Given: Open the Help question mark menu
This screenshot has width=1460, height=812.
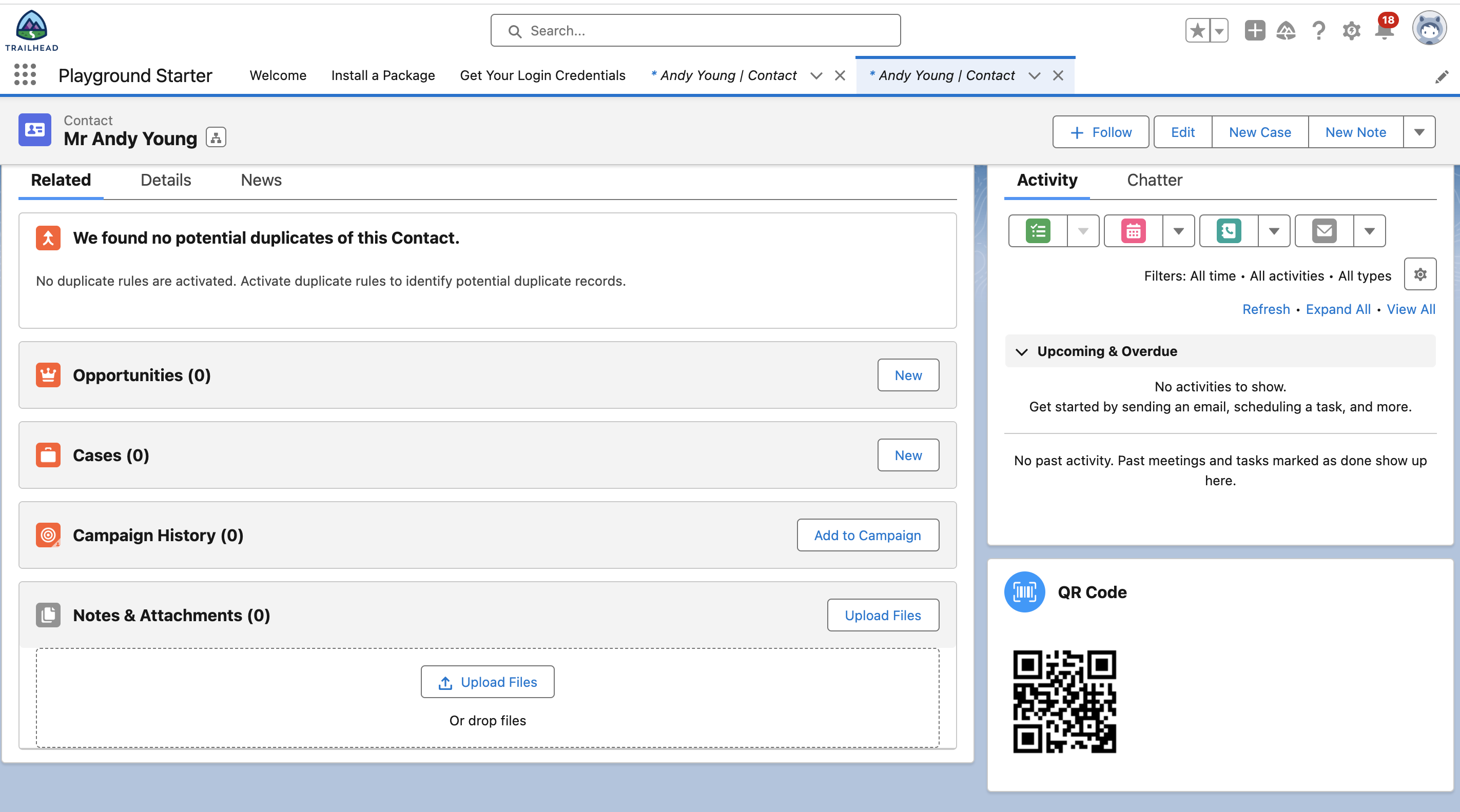Looking at the screenshot, I should 1319,31.
